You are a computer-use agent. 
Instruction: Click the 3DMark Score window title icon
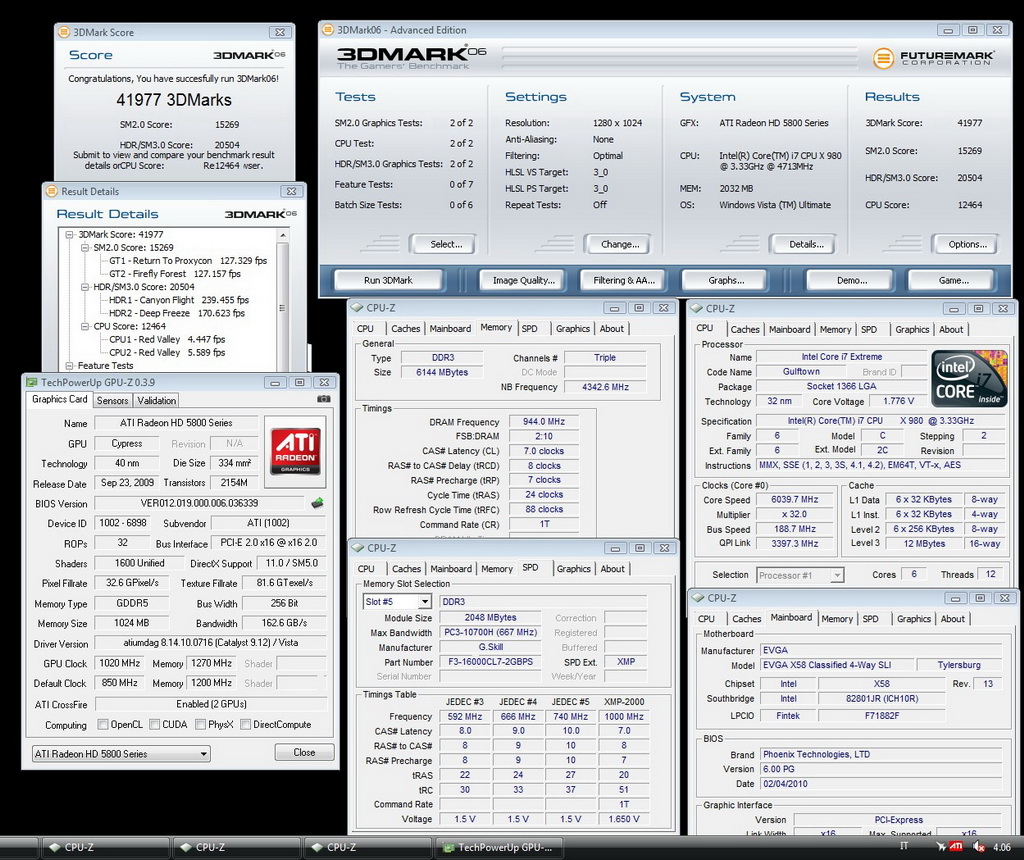[x=64, y=32]
